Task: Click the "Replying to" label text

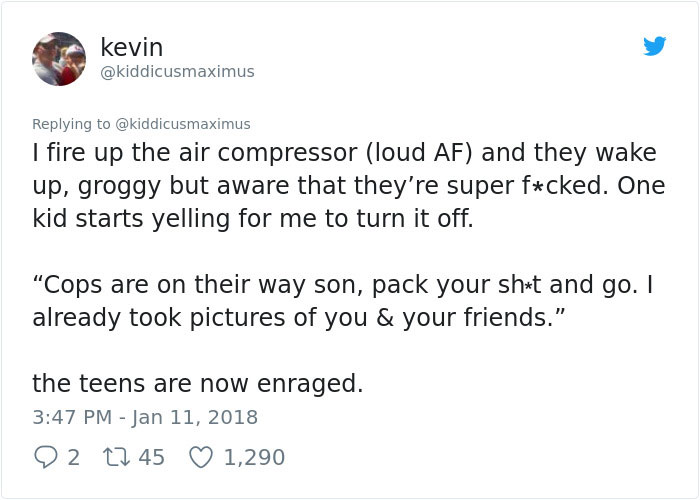Action: (x=71, y=124)
